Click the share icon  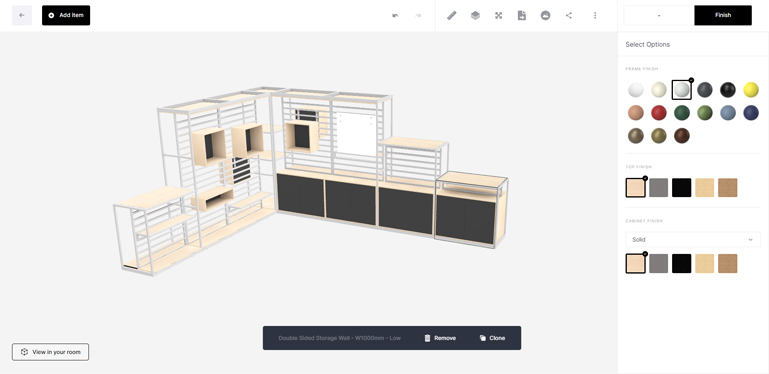(x=569, y=15)
